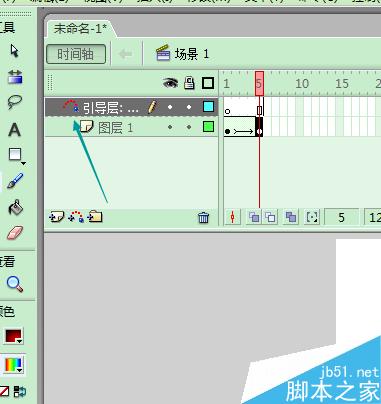Toggle lock dot of the 引导层 layer
381x404 pixels.
pyautogui.click(x=189, y=107)
